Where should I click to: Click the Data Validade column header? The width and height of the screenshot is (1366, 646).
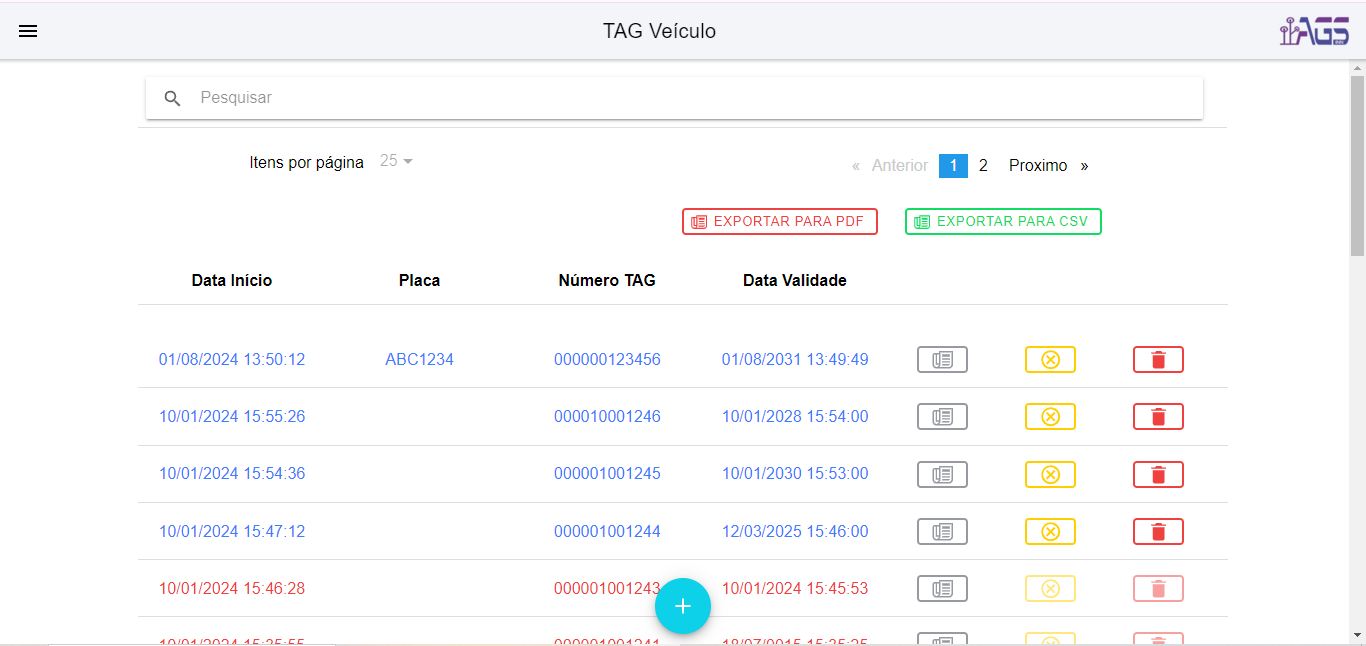click(794, 281)
